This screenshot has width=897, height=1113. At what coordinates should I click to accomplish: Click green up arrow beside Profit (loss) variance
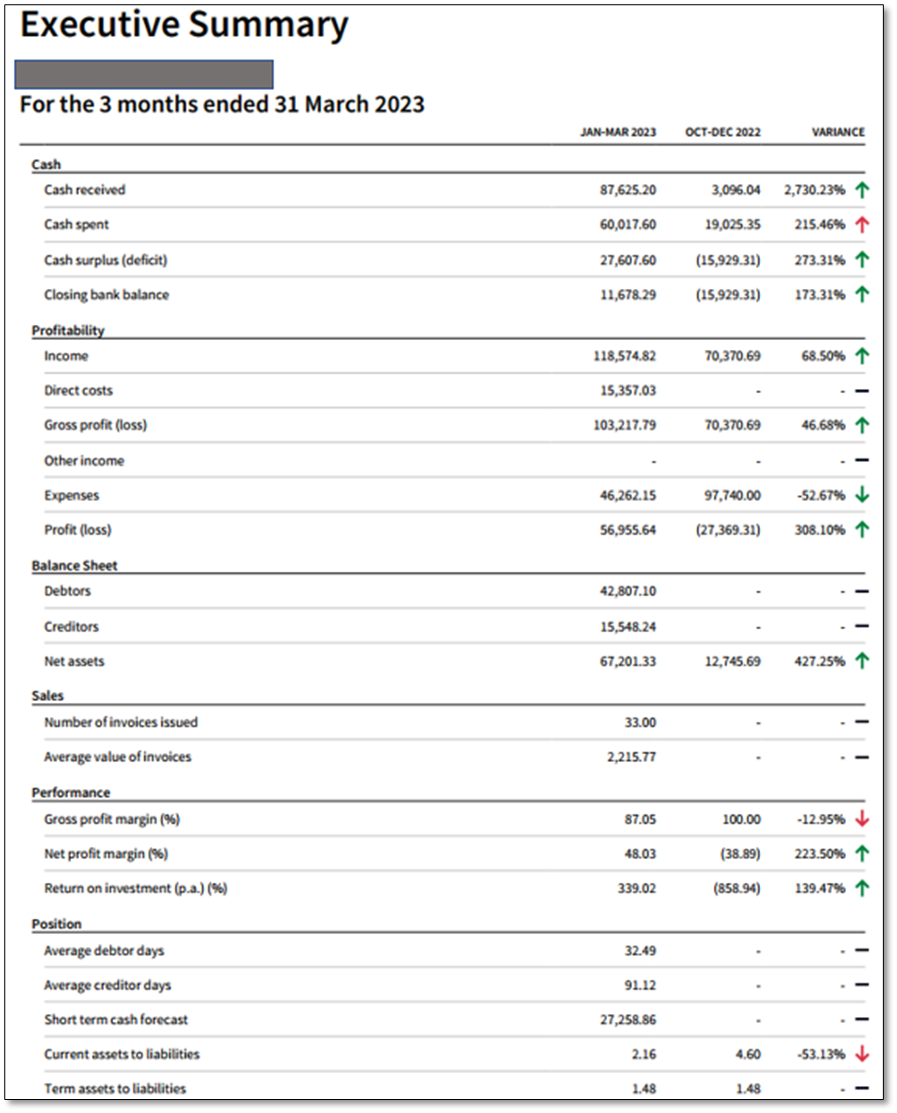pyautogui.click(x=862, y=530)
